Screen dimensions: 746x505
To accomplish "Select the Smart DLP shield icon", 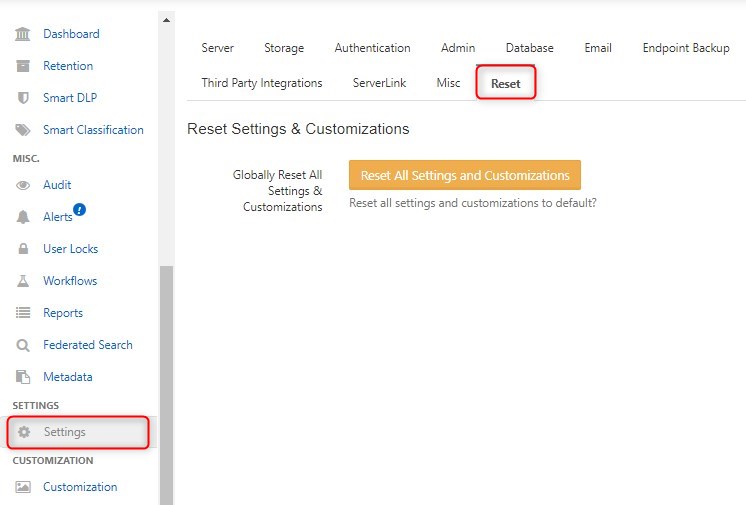I will (22, 98).
